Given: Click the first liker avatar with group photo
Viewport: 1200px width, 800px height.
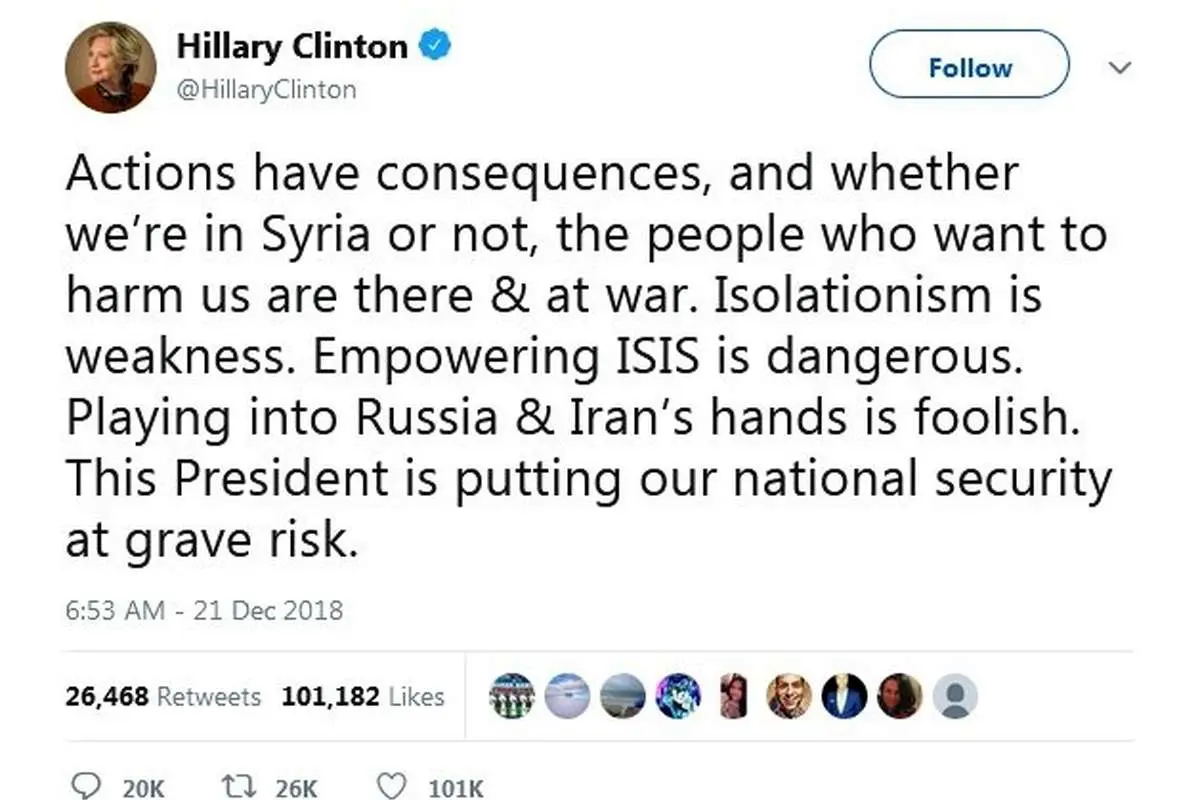Looking at the screenshot, I should pos(513,696).
